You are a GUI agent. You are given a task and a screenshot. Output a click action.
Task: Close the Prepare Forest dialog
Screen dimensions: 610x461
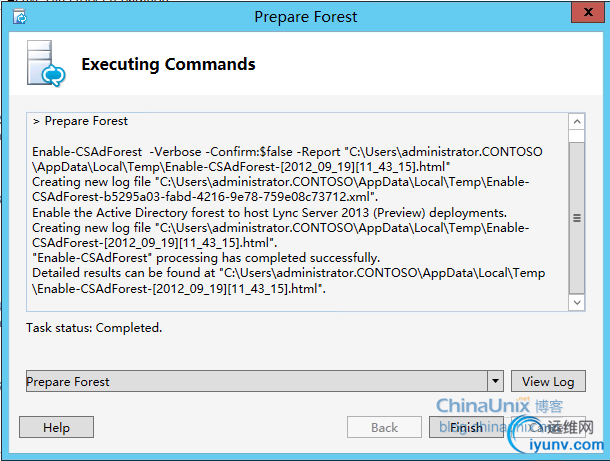tap(588, 12)
